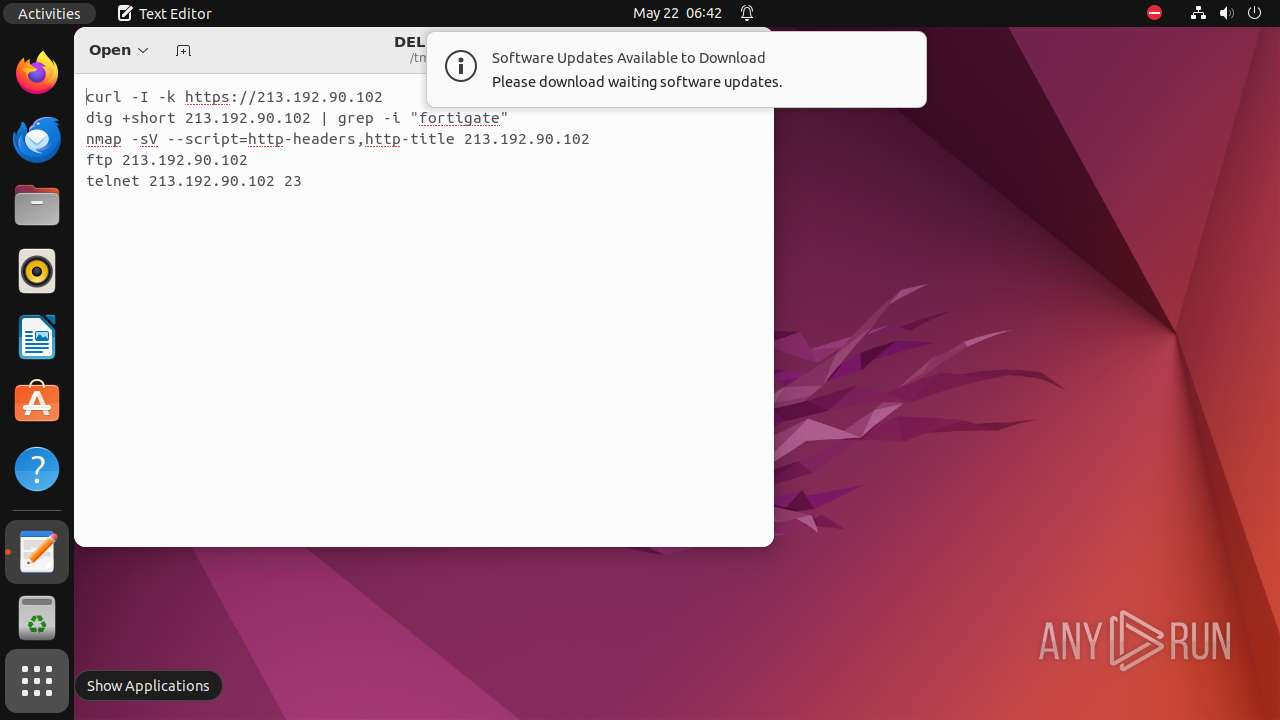This screenshot has width=1280, height=720.
Task: Launch Thunderbird mail from dock
Action: point(37,140)
